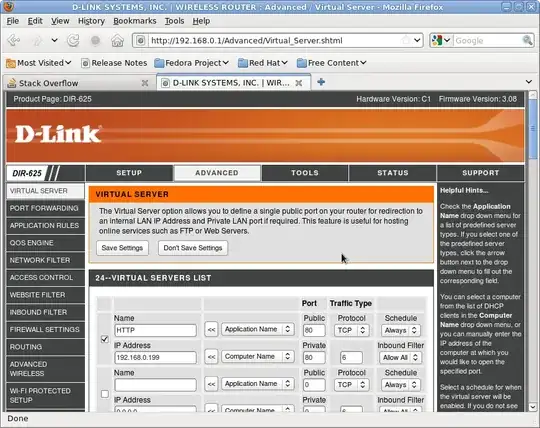
Task: Open Network Filter in sidebar
Action: (45, 260)
